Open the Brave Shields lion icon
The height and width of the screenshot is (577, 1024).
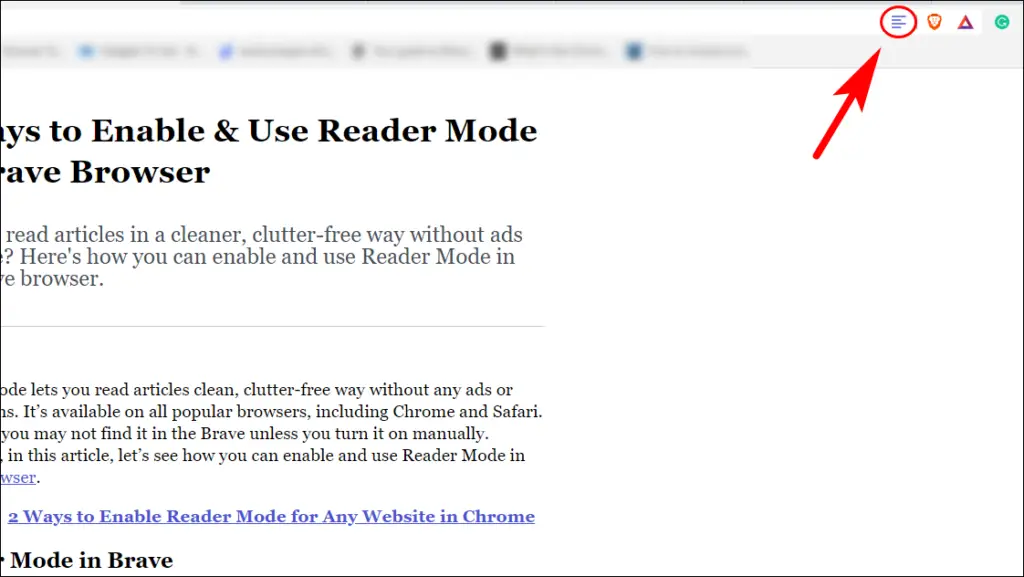[x=935, y=23]
